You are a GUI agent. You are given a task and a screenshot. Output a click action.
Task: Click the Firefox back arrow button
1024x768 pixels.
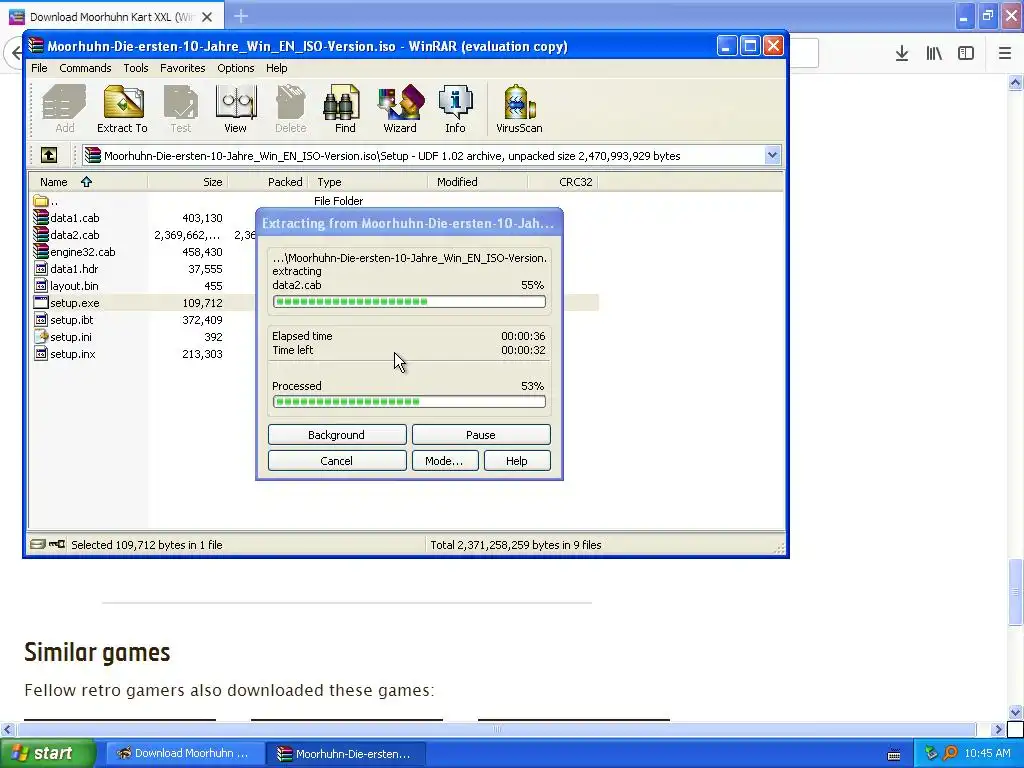[x=15, y=53]
